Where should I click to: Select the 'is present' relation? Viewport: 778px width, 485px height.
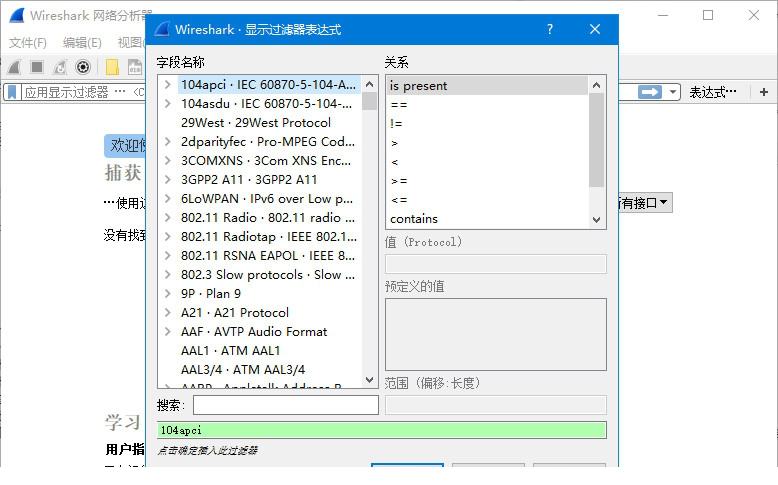[x=487, y=86]
